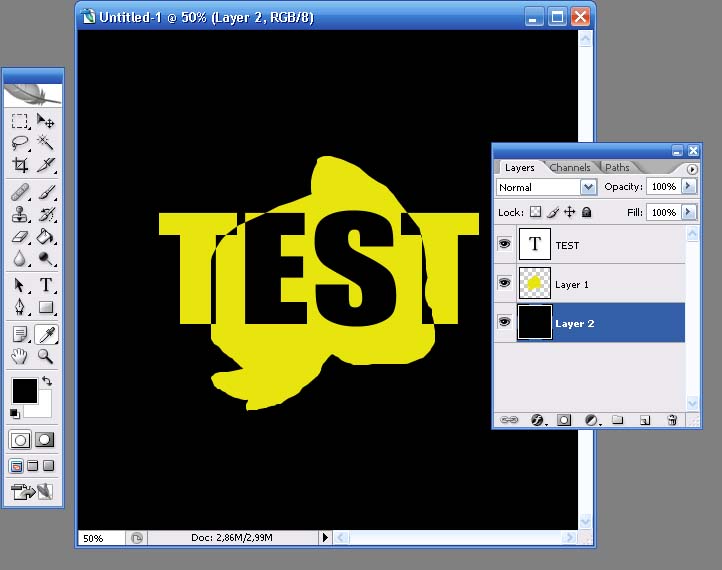Select the Hand tool

[20, 356]
